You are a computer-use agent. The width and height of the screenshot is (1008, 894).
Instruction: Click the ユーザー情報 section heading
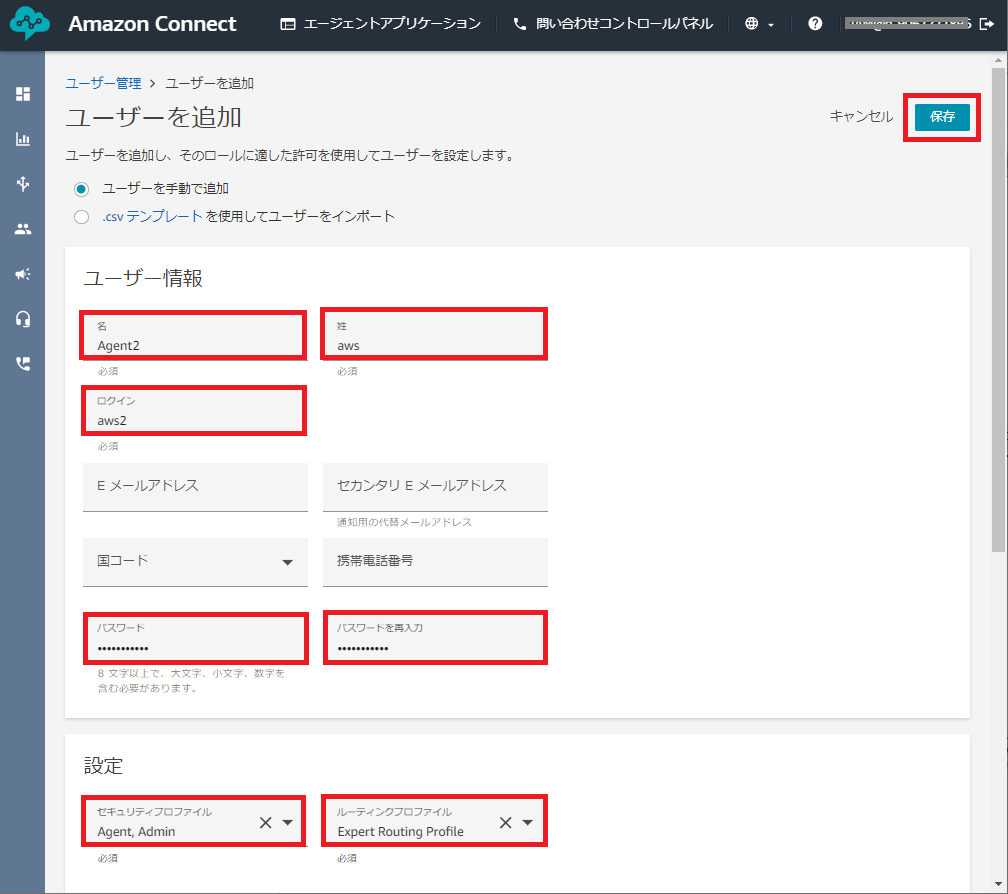tap(143, 278)
